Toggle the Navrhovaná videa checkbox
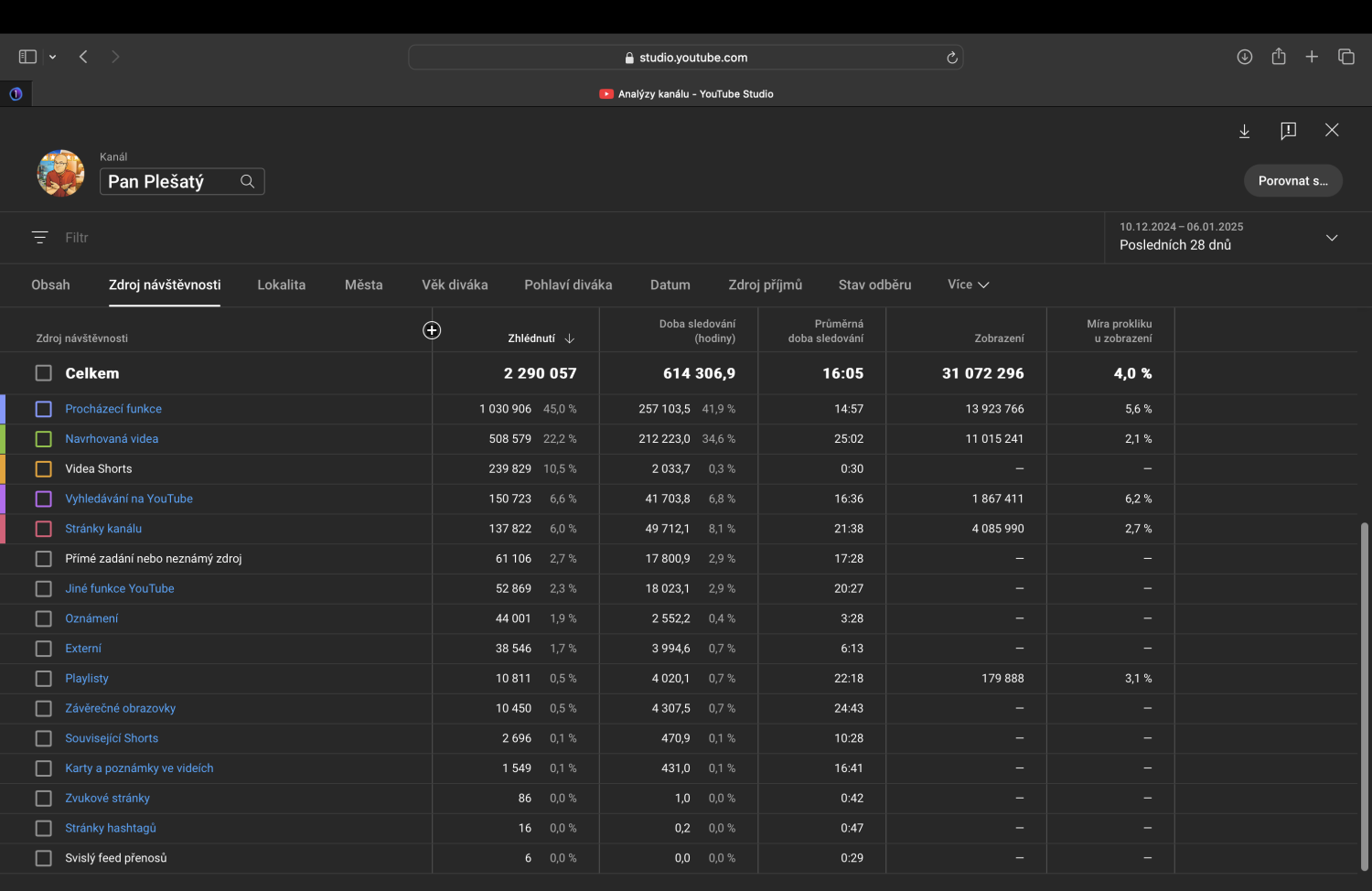1372x891 pixels. (x=43, y=439)
